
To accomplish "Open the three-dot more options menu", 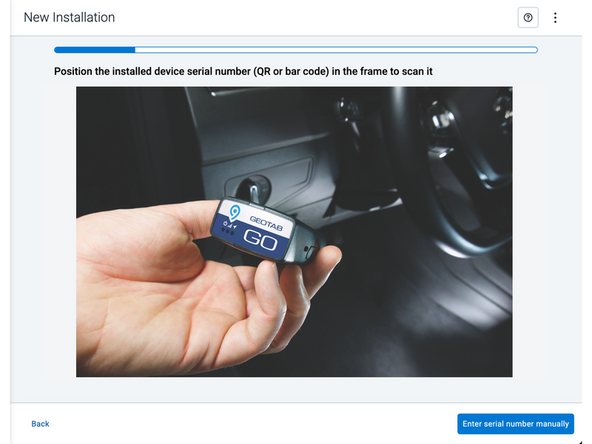I will point(555,17).
